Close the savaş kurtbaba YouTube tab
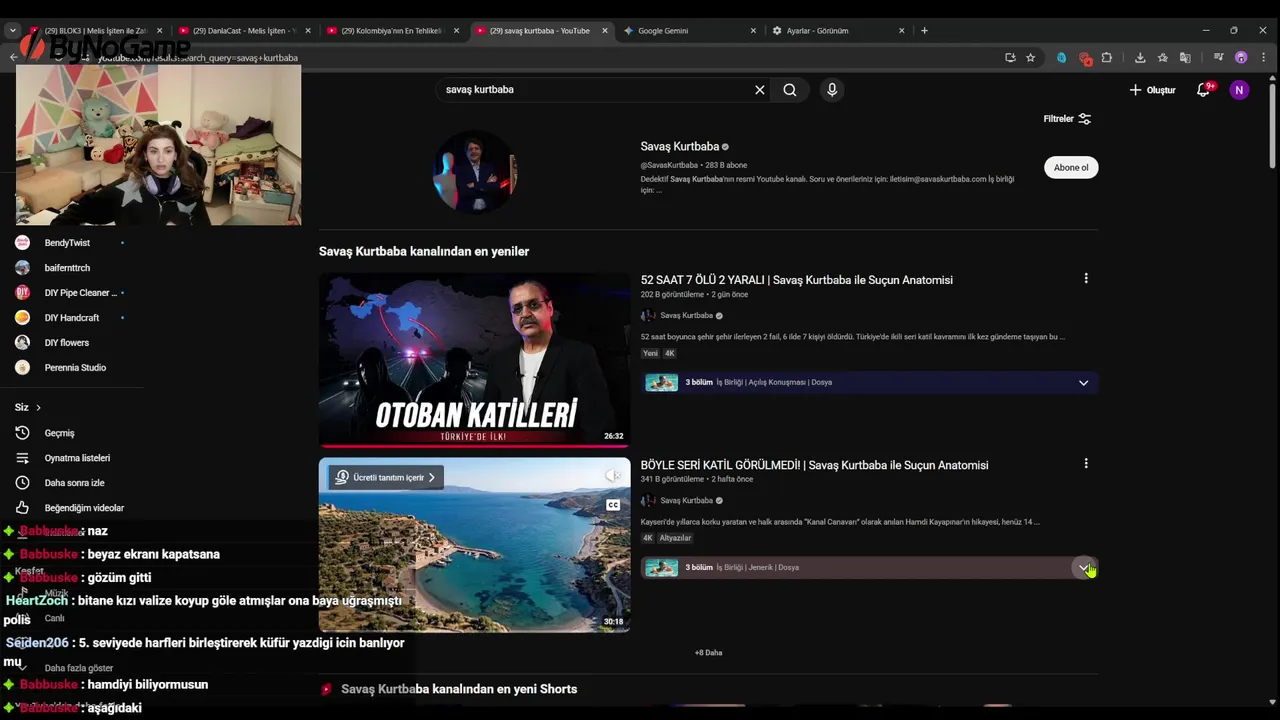This screenshot has width=1280, height=720. coord(605,31)
